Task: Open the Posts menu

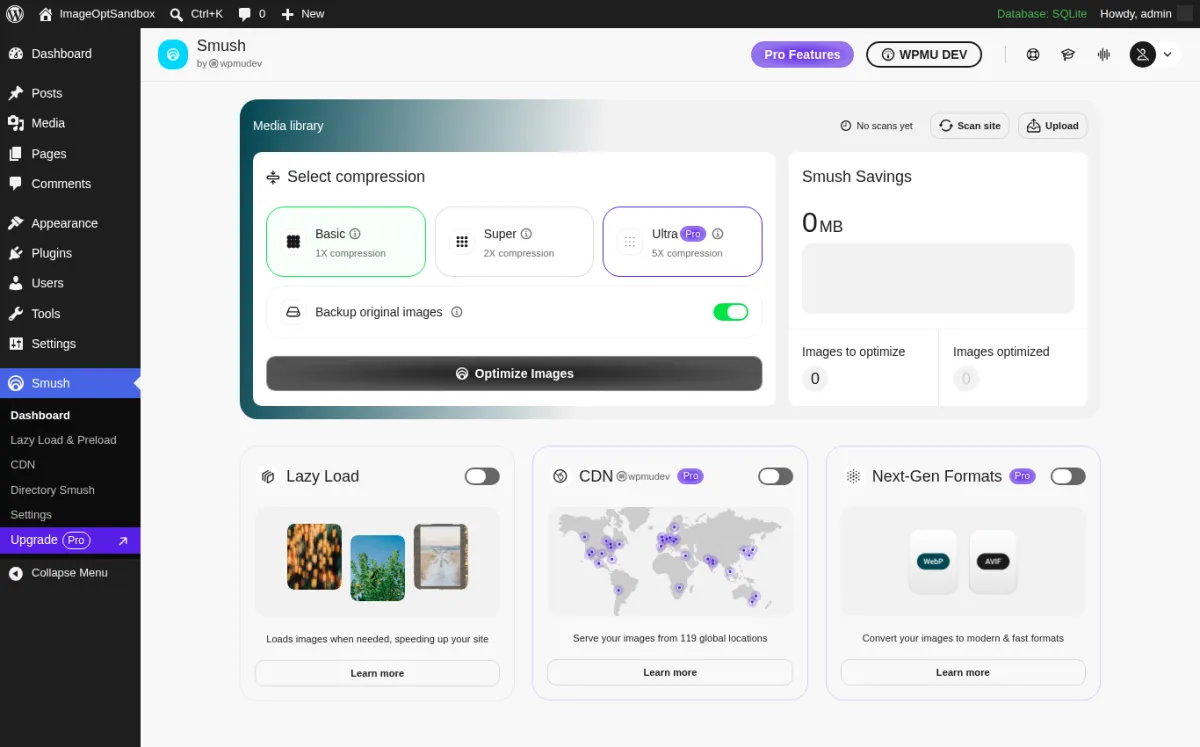Action: tap(70, 93)
